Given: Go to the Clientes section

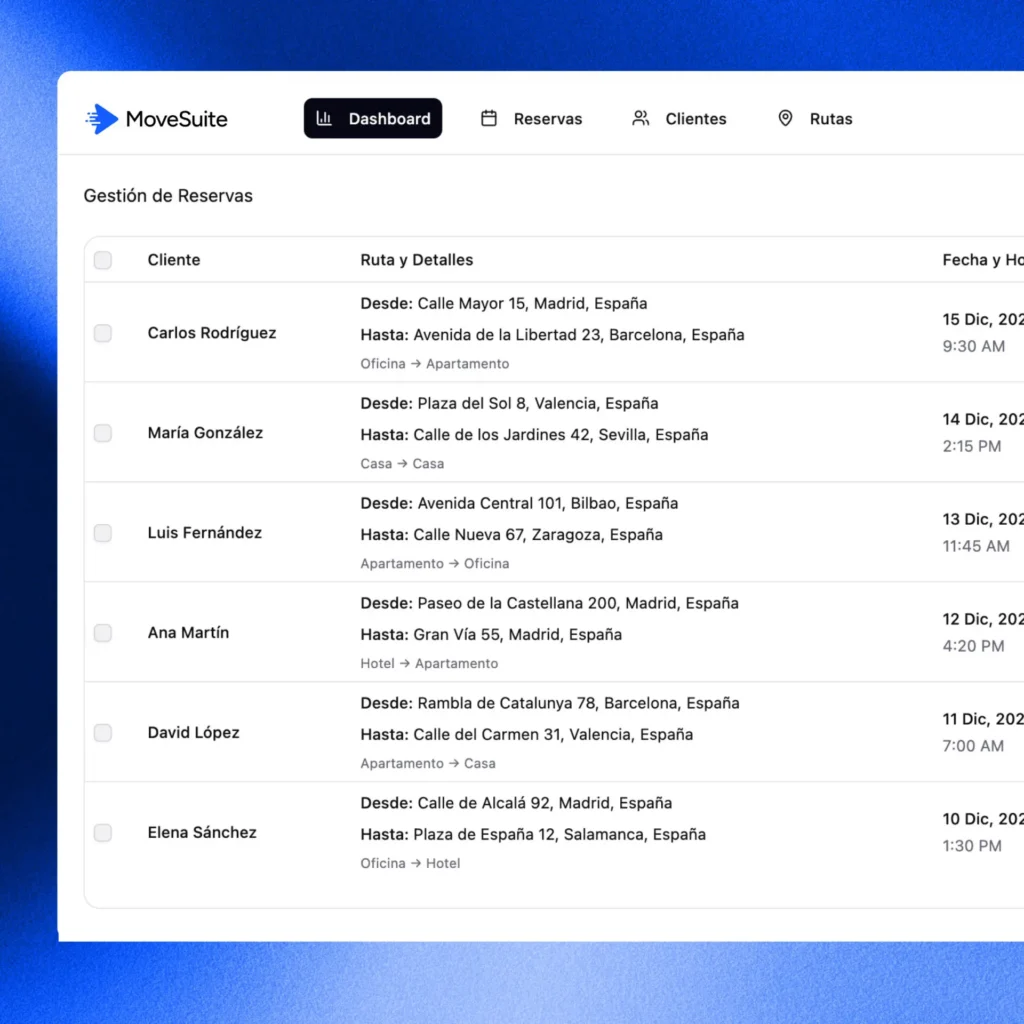Looking at the screenshot, I should tap(695, 119).
